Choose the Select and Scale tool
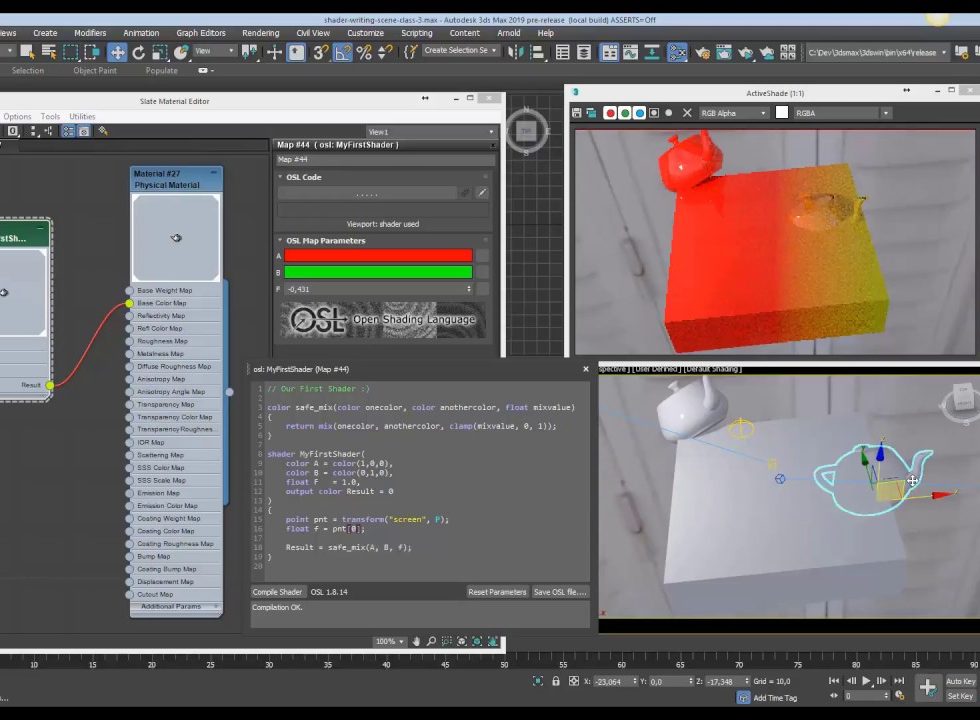Viewport: 980px width, 720px height. (160, 52)
